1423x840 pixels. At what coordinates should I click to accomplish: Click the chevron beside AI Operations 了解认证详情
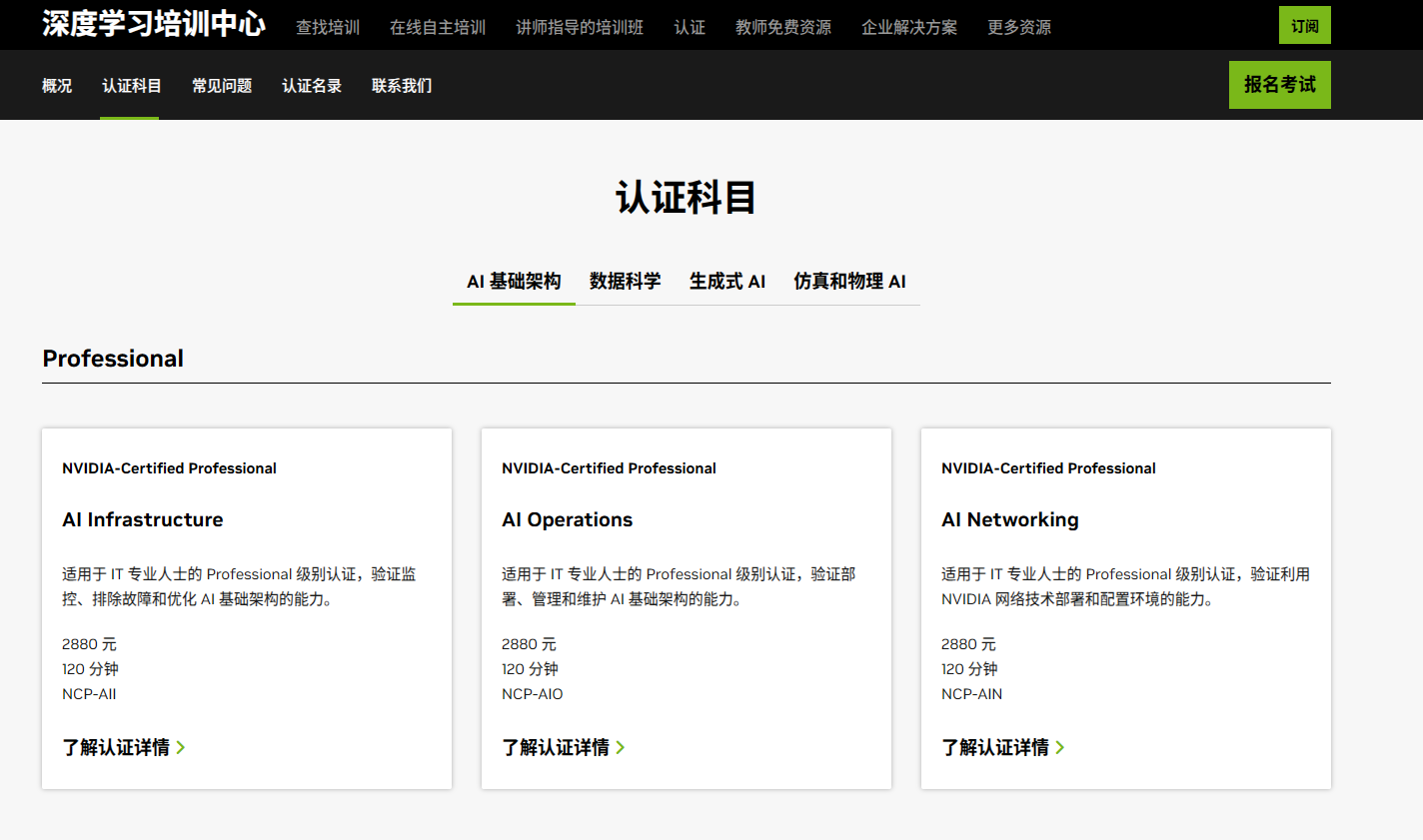point(621,747)
